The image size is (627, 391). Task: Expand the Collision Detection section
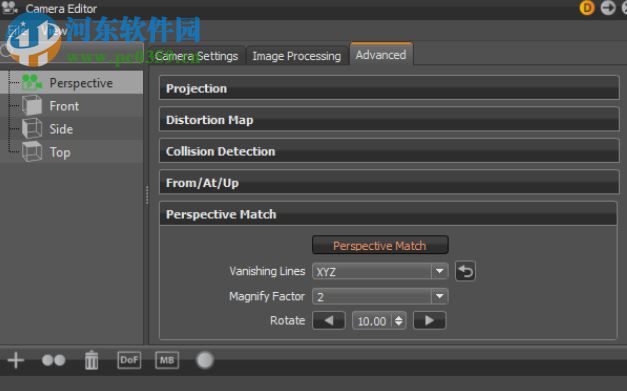[389, 151]
